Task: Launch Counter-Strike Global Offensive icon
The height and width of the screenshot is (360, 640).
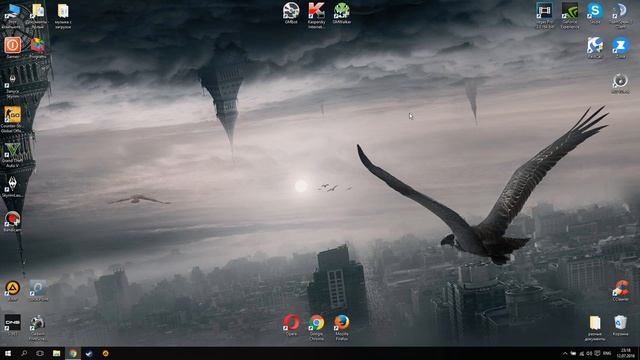Action: click(13, 116)
